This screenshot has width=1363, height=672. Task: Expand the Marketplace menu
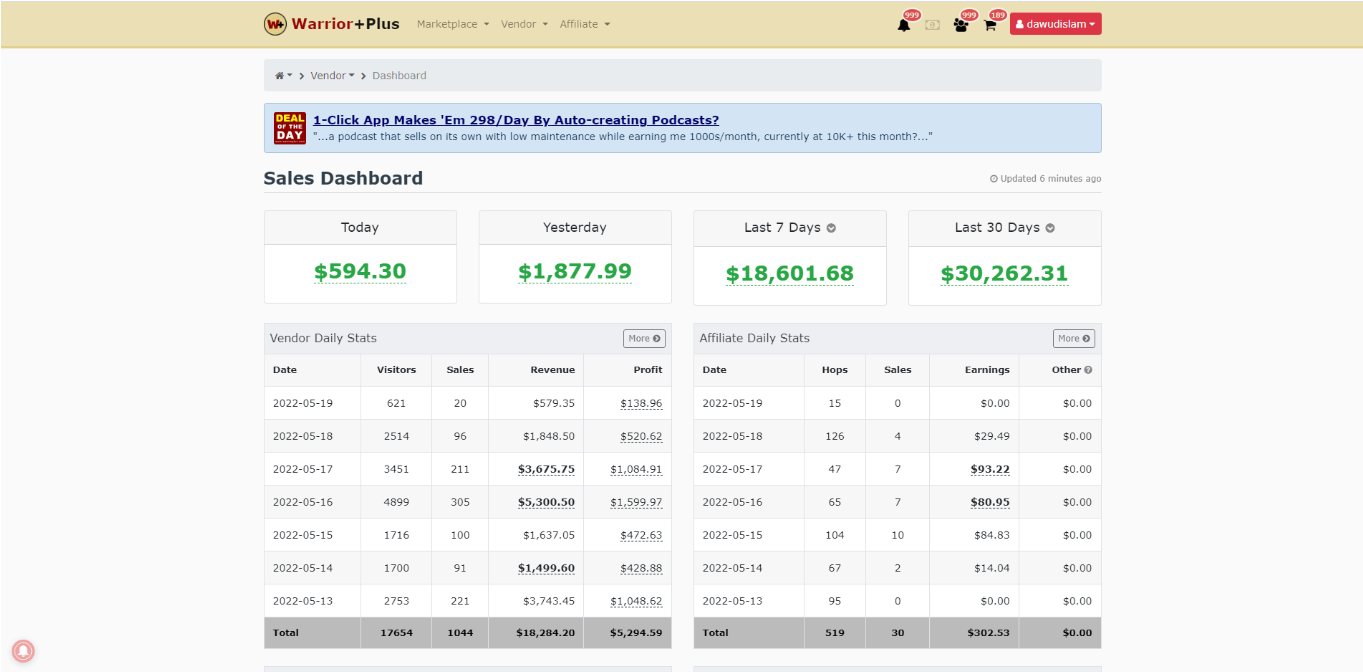(452, 24)
